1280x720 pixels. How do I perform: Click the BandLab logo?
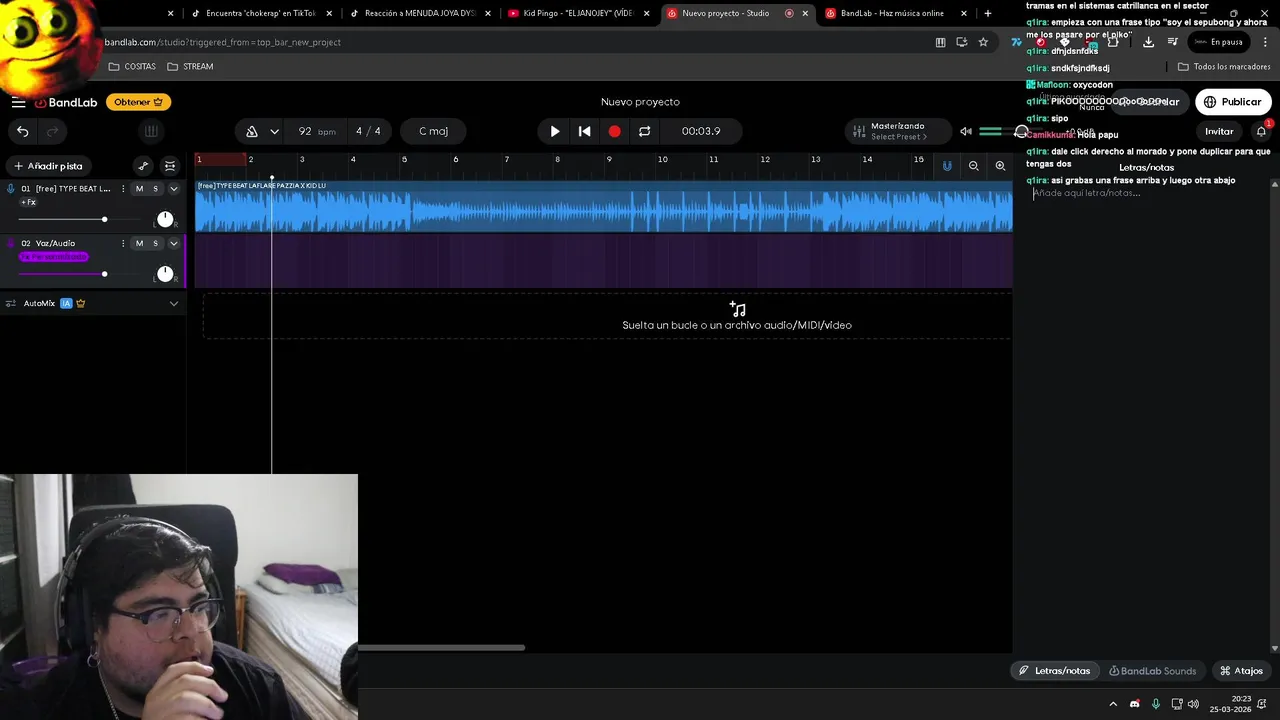tap(66, 102)
